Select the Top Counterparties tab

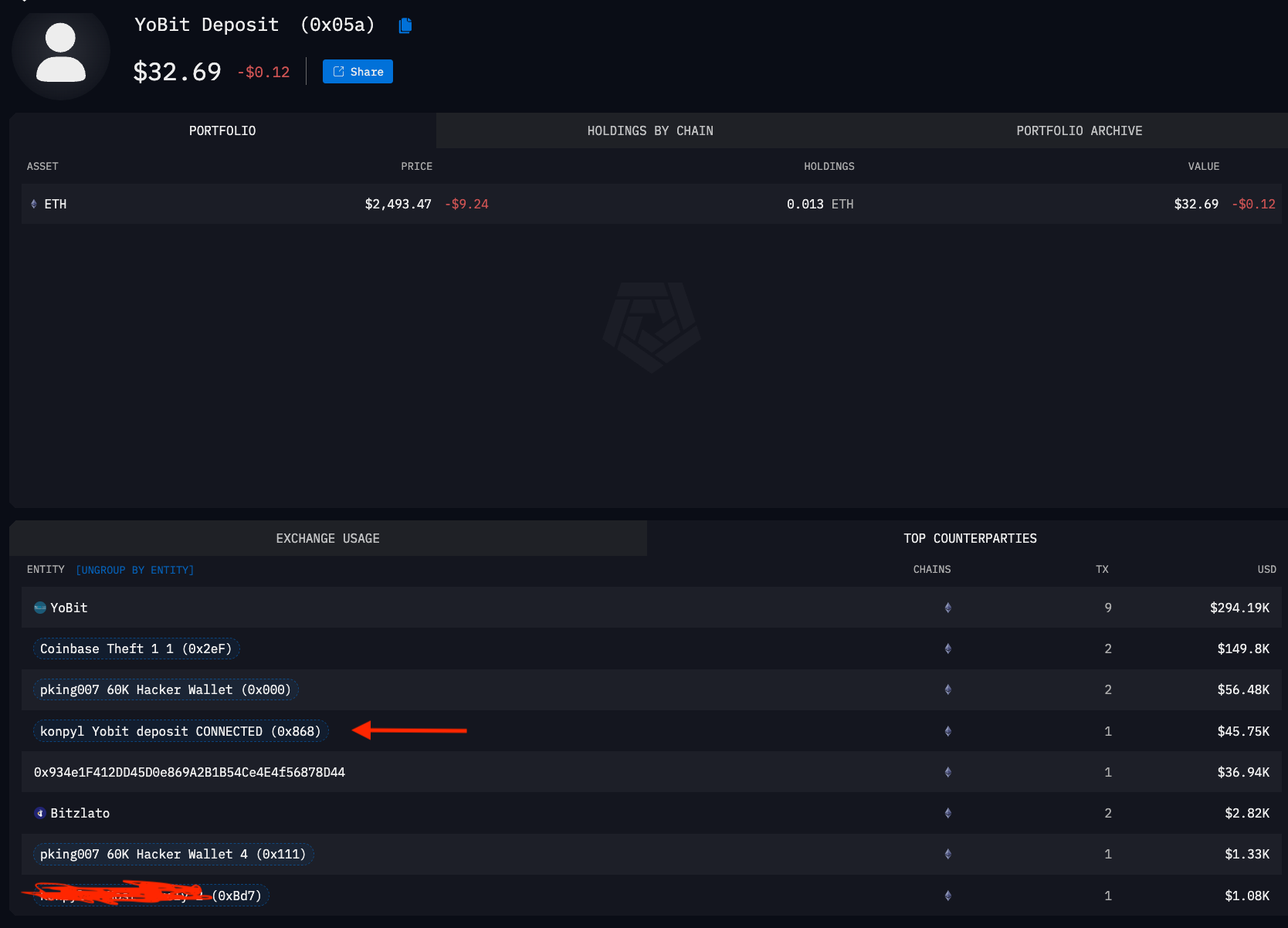(970, 538)
